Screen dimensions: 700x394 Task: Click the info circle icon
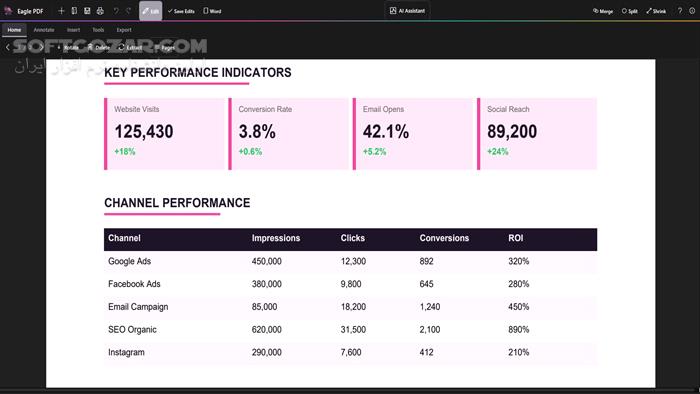(x=692, y=11)
